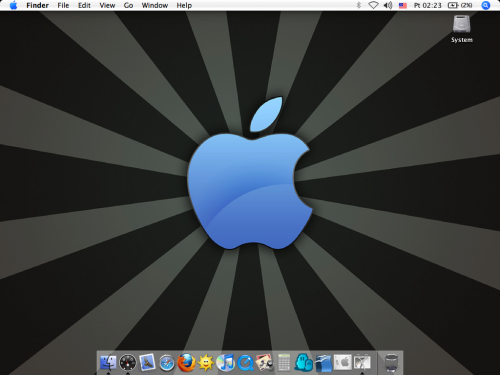Launch Firefox from the Dock
The height and width of the screenshot is (375, 500).
[x=186, y=362]
